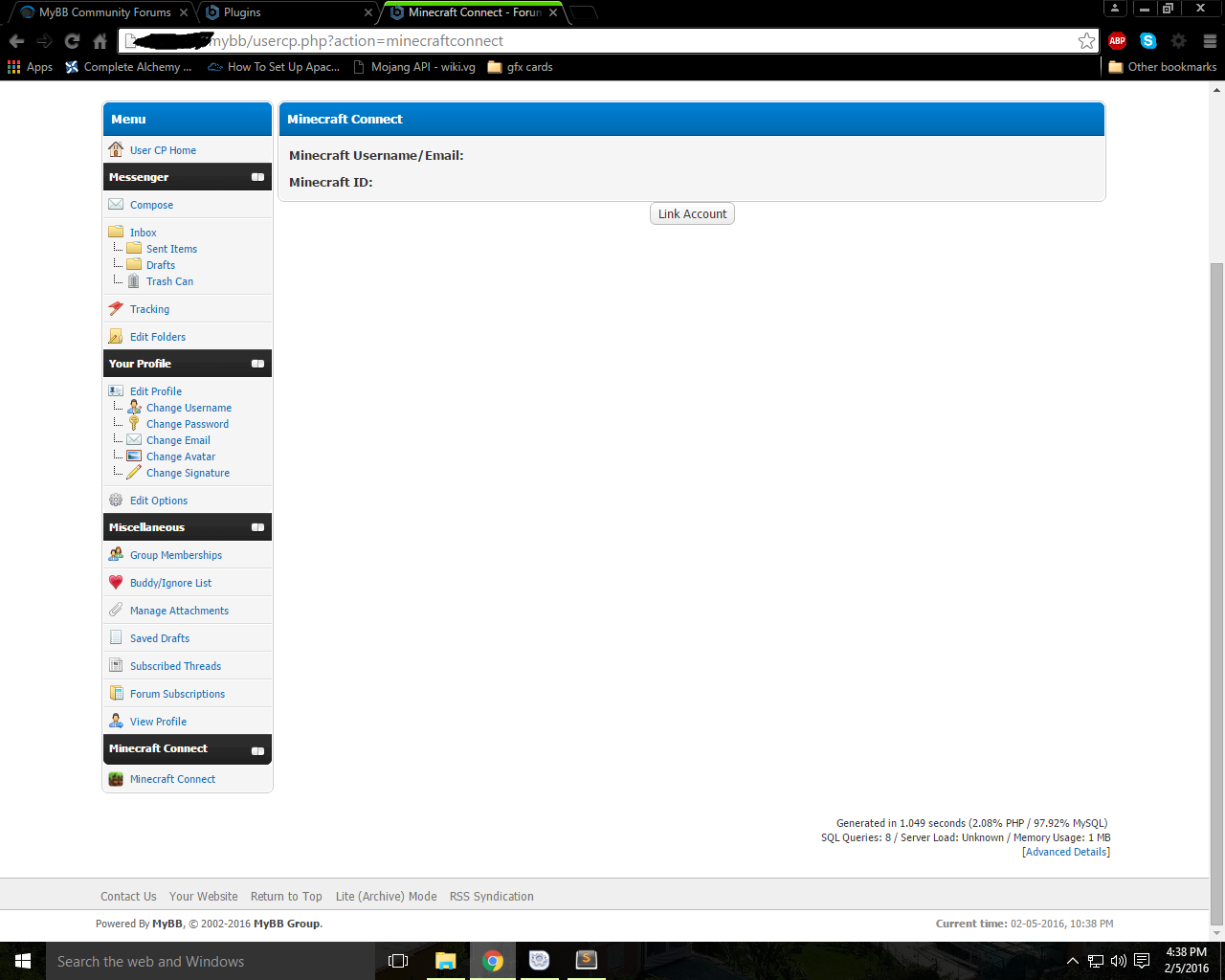Click the Group Memberships people icon
This screenshot has width=1225, height=980.
(116, 554)
